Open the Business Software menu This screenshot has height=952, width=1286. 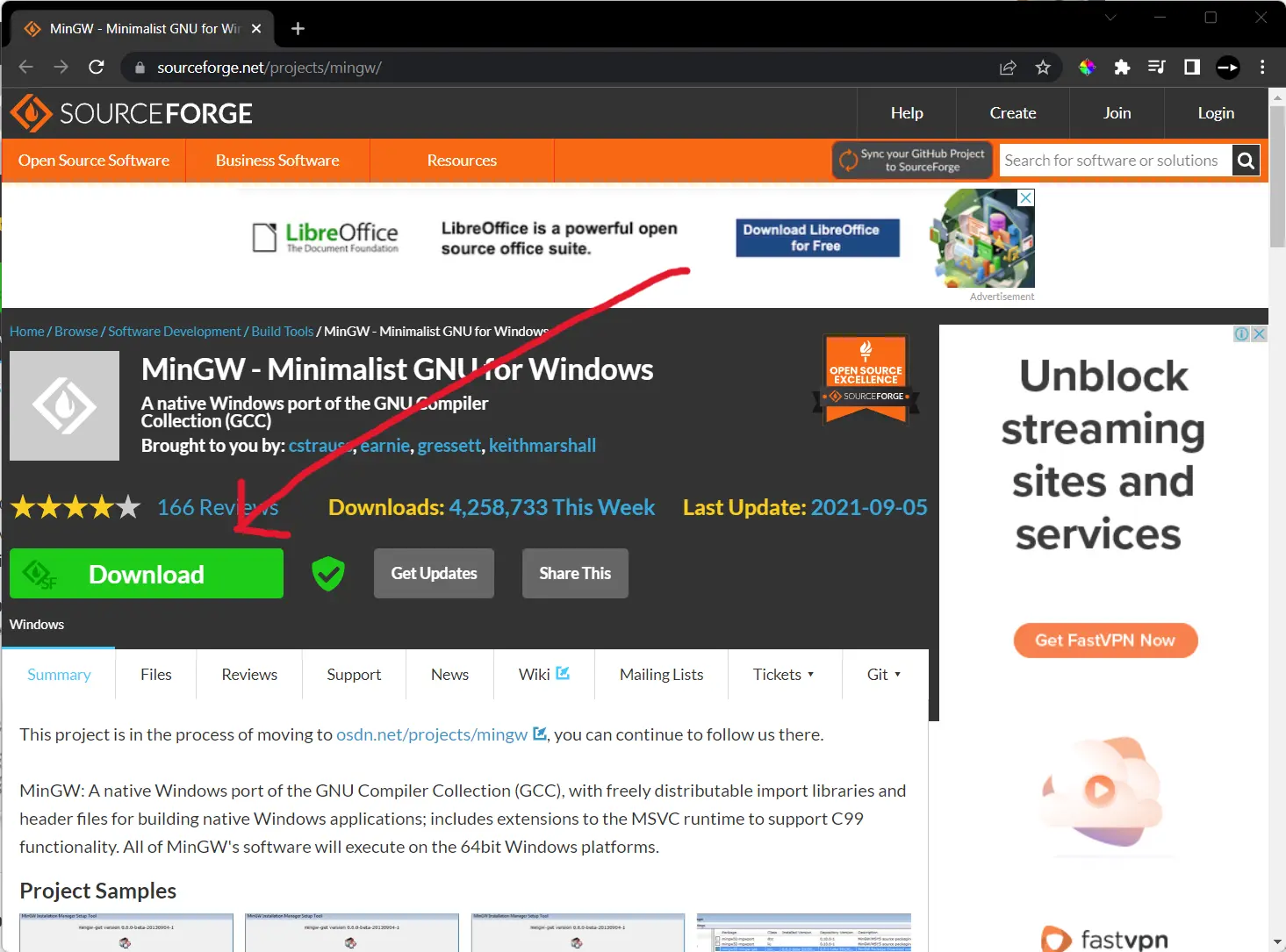coord(277,161)
